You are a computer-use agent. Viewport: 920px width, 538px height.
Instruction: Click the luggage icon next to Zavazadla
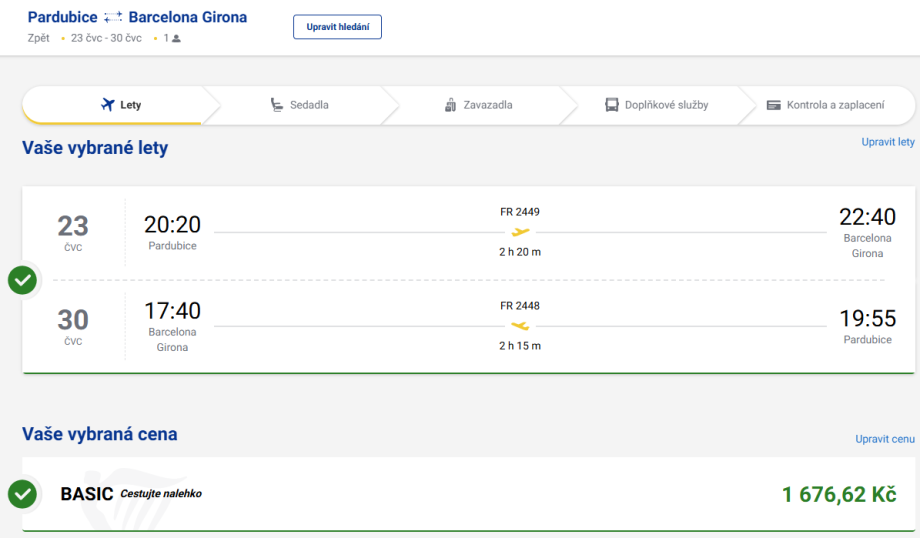coord(450,105)
